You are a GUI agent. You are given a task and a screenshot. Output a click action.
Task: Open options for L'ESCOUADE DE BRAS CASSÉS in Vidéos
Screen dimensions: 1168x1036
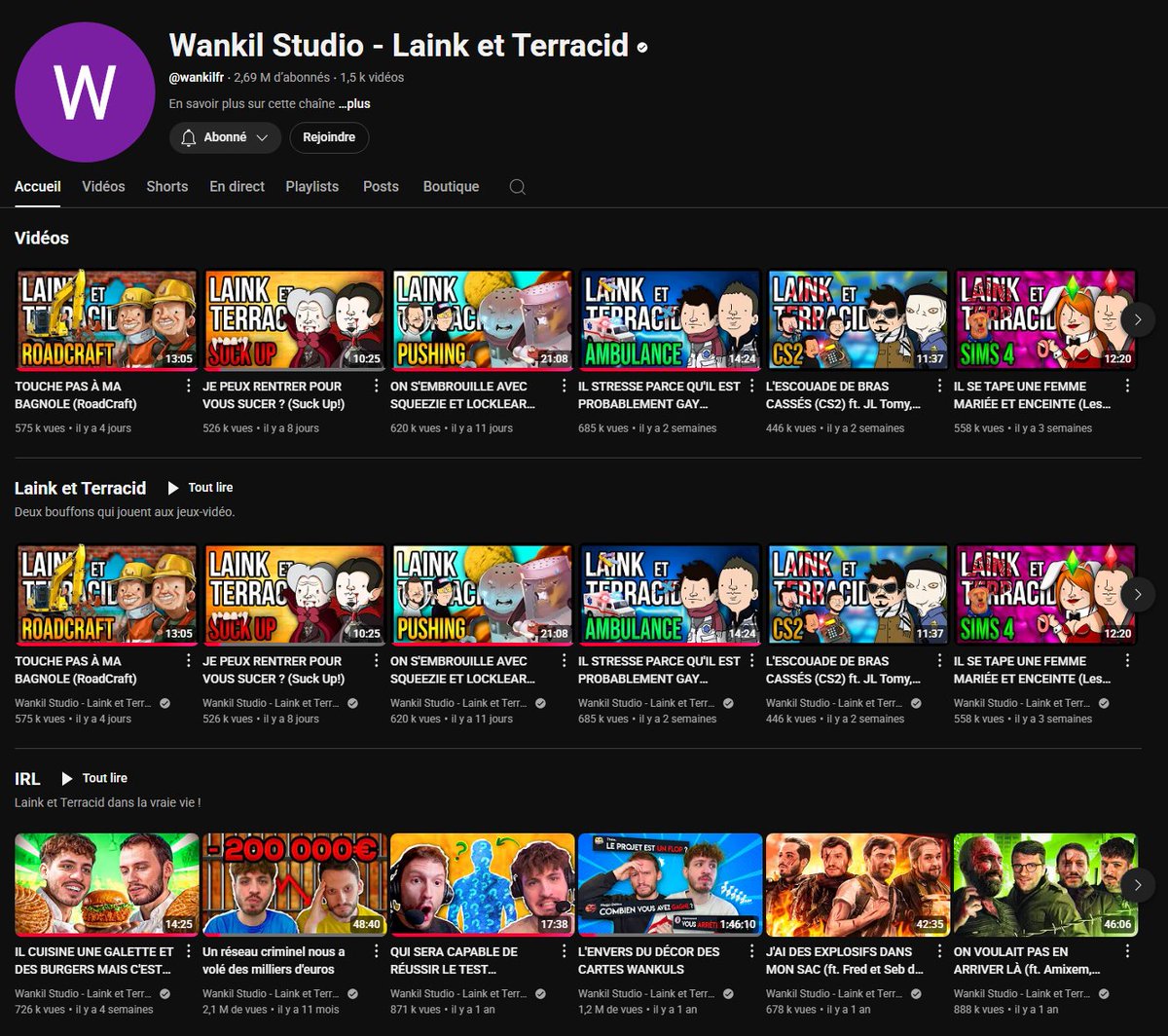[940, 387]
